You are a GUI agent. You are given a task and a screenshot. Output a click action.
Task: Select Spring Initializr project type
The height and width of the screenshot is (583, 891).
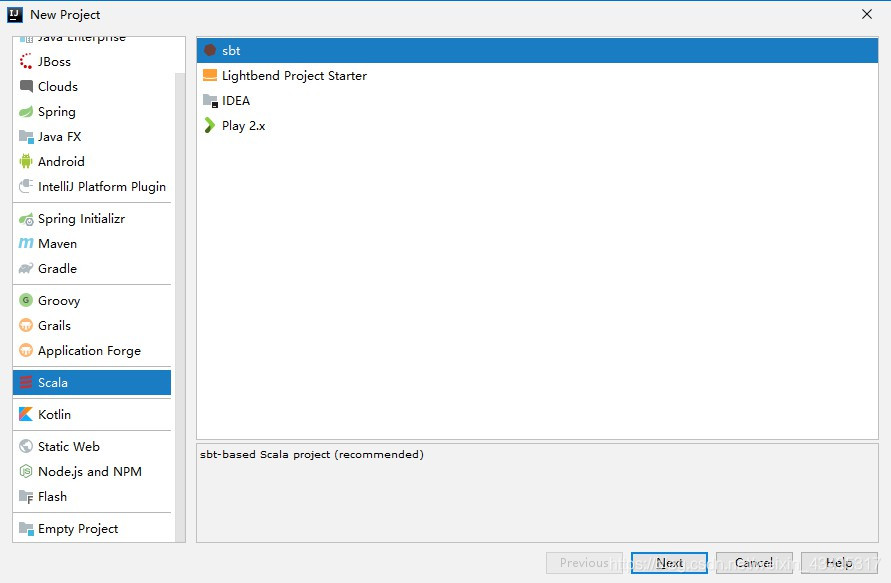click(92, 219)
